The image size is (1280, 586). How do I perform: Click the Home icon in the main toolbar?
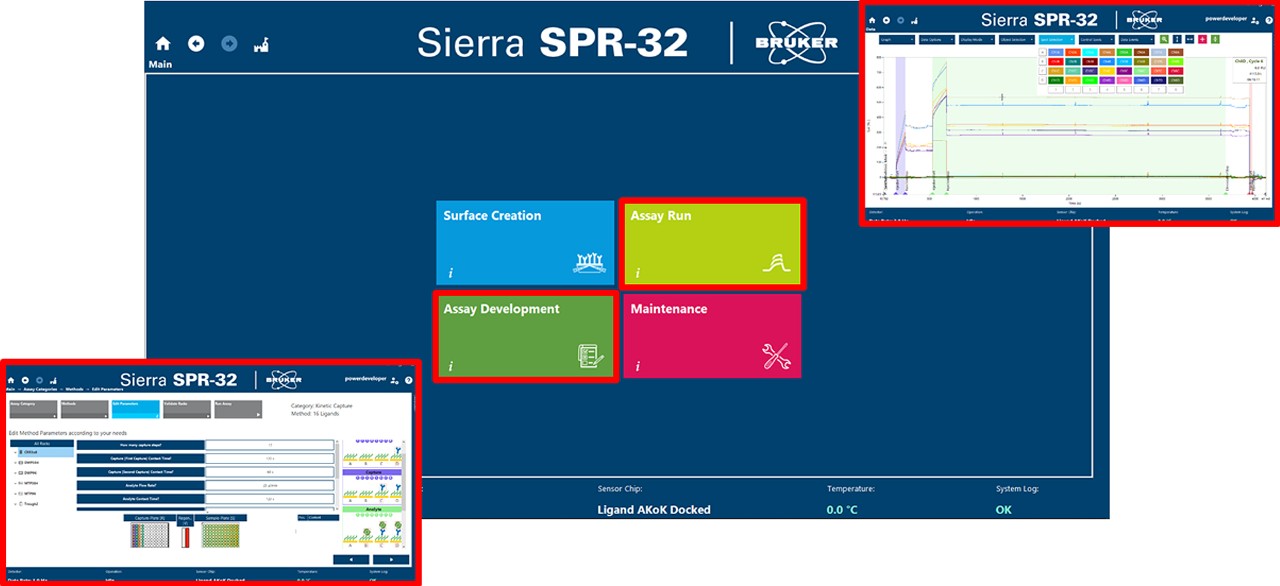[161, 43]
